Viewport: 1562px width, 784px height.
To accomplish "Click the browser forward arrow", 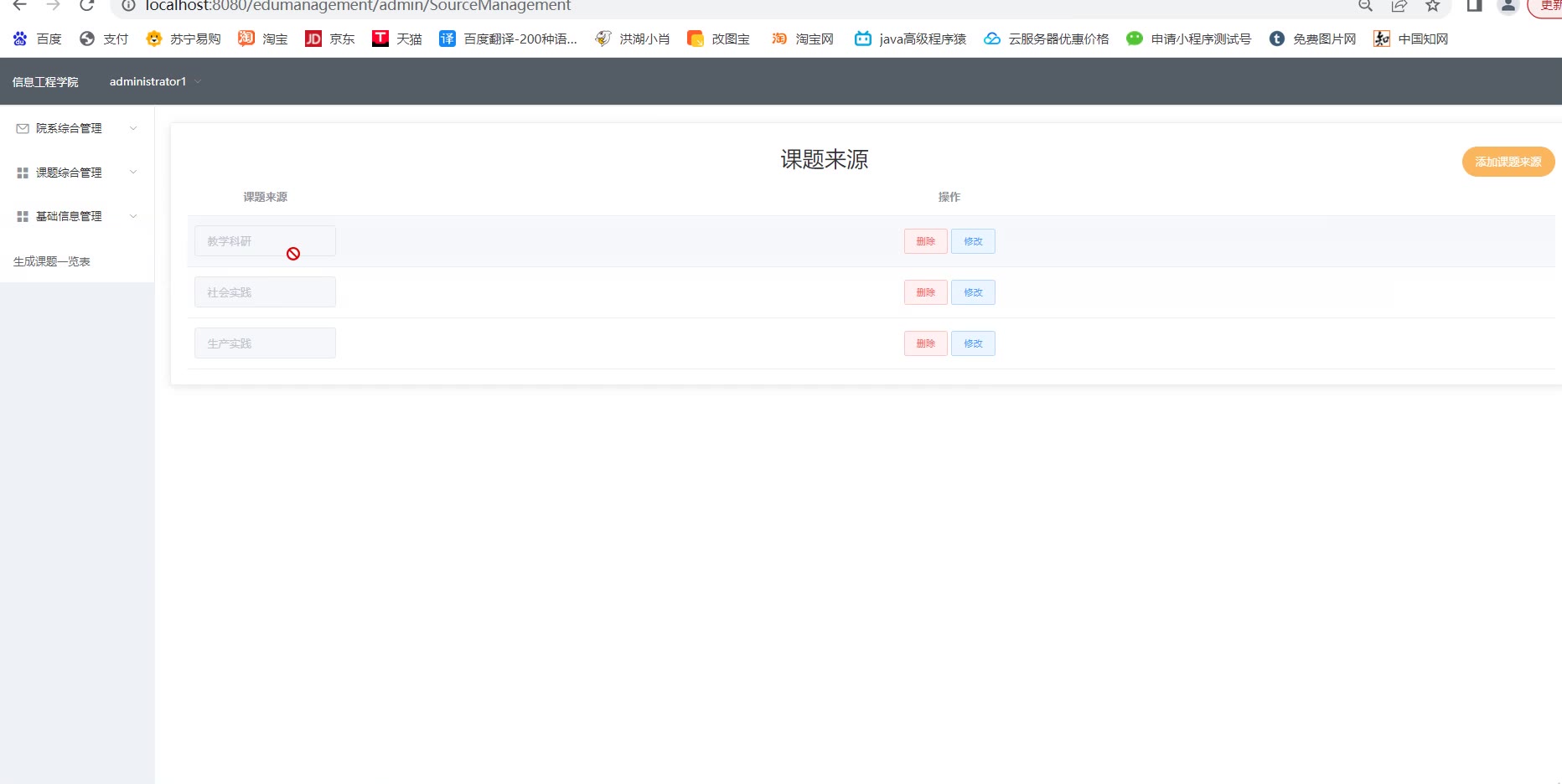I will (x=53, y=5).
